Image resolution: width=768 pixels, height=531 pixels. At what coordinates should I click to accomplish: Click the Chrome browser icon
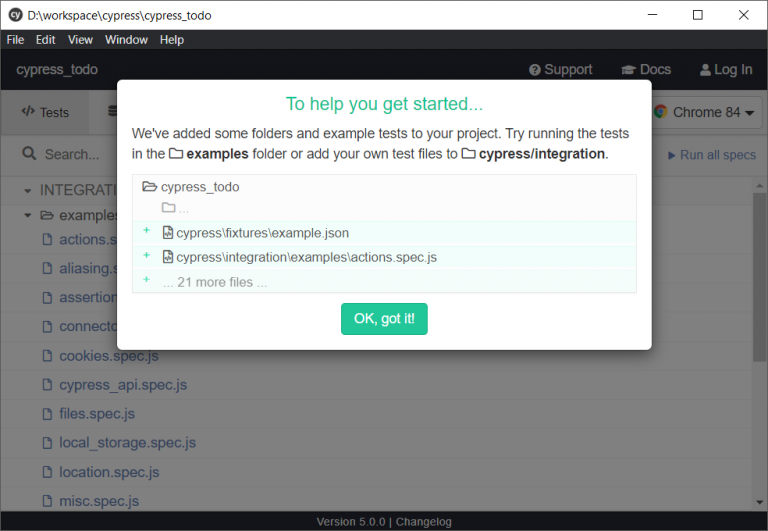(661, 112)
